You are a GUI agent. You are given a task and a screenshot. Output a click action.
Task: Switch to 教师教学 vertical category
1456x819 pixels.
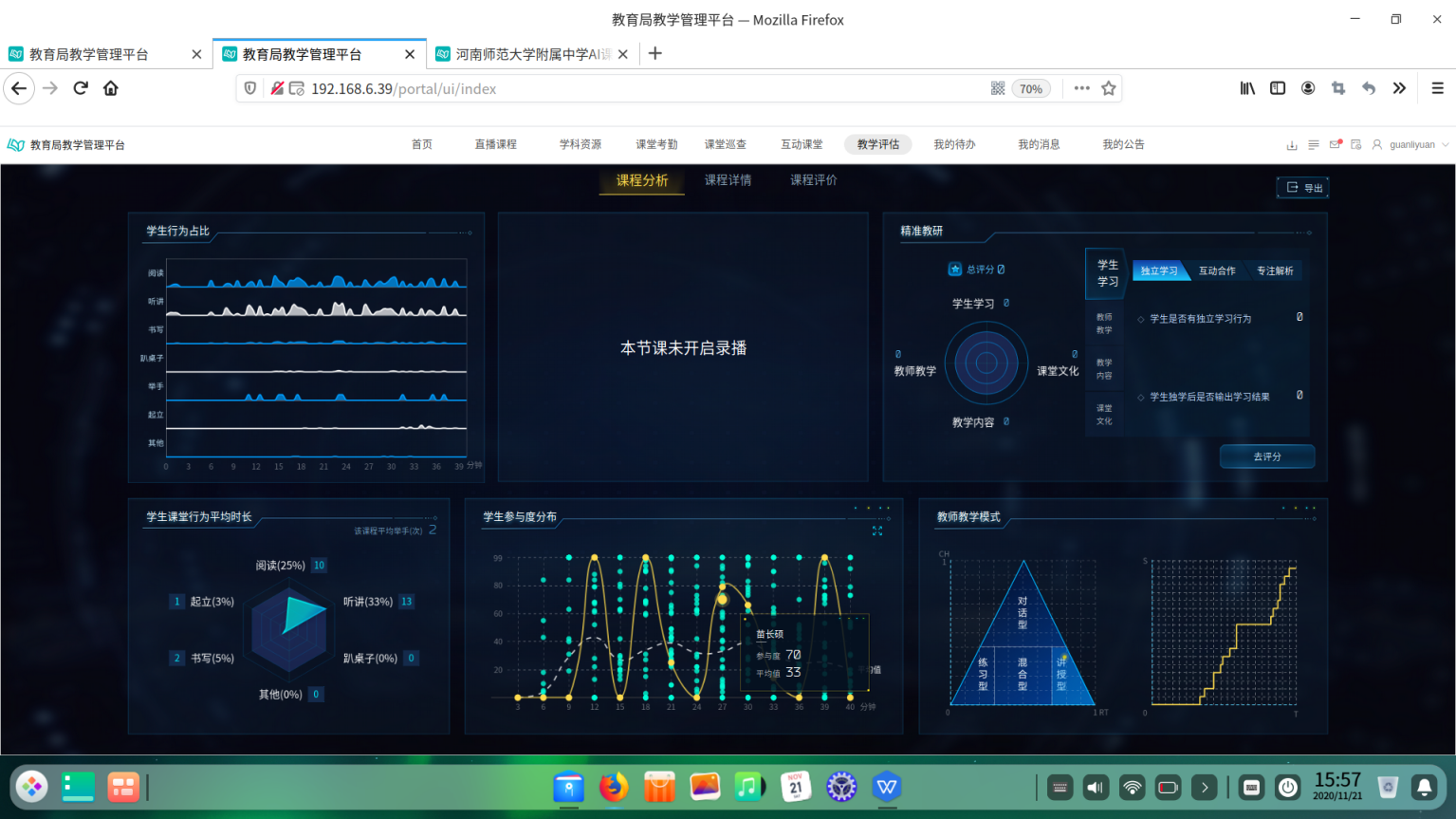tap(1104, 324)
